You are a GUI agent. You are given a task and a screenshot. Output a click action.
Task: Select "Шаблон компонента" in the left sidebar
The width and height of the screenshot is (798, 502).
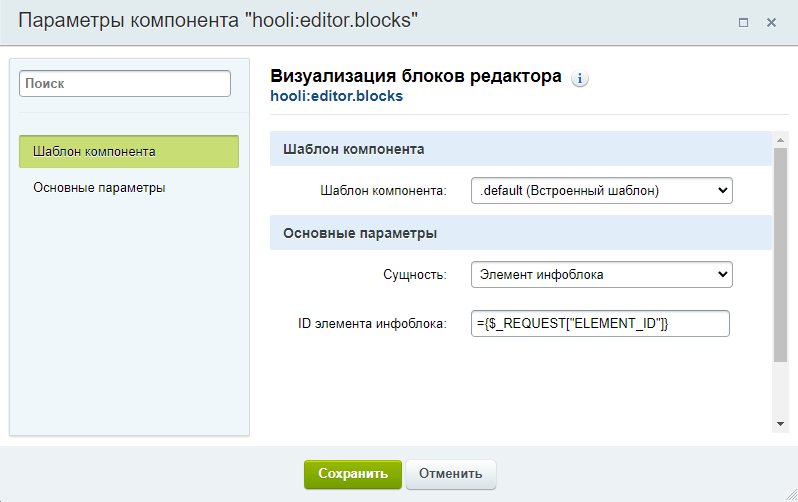tap(129, 152)
